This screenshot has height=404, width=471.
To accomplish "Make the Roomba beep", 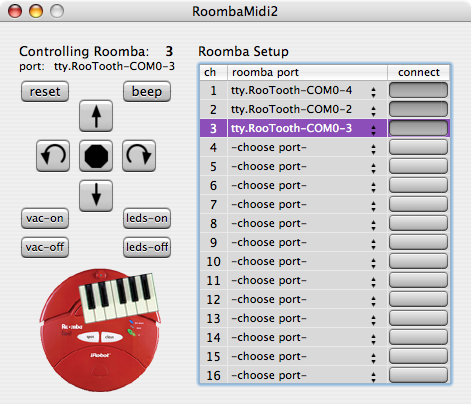I will (x=147, y=91).
